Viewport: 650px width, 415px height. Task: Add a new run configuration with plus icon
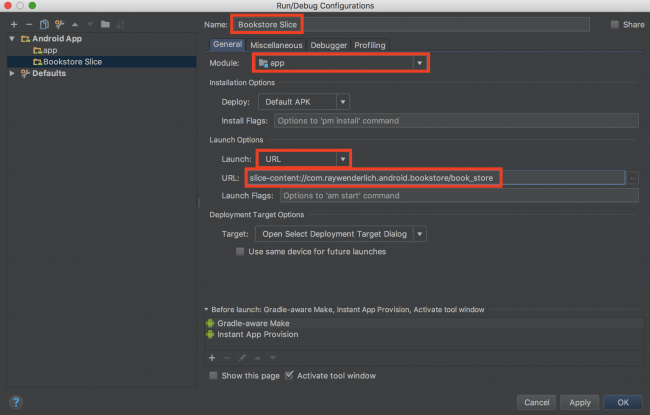click(14, 24)
